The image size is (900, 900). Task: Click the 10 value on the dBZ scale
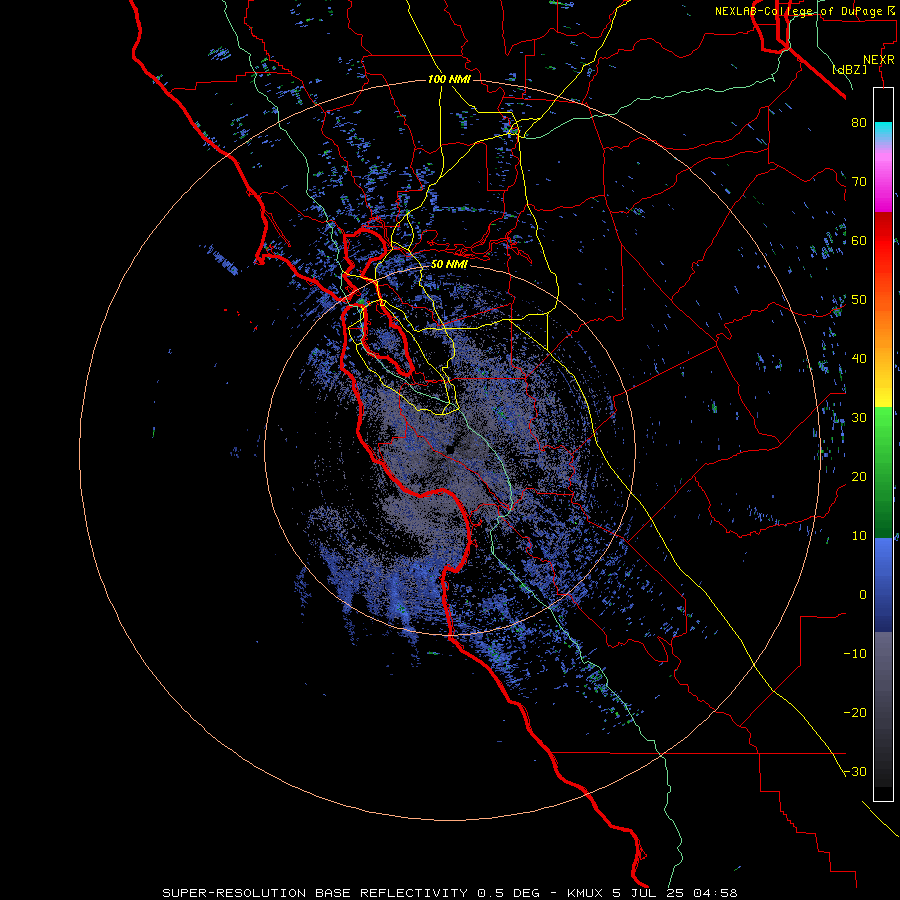[x=859, y=536]
